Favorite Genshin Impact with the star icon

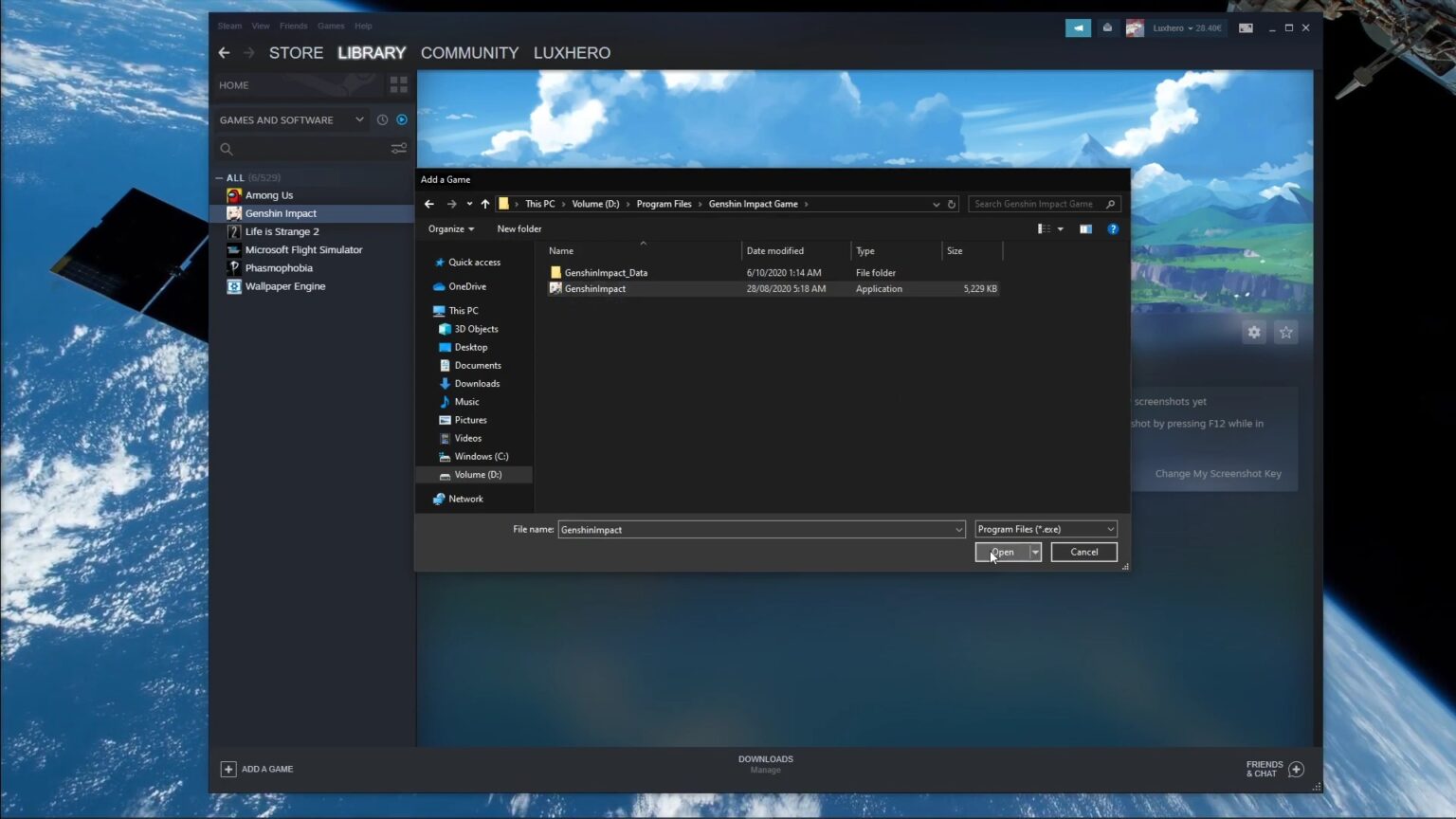pos(1285,333)
